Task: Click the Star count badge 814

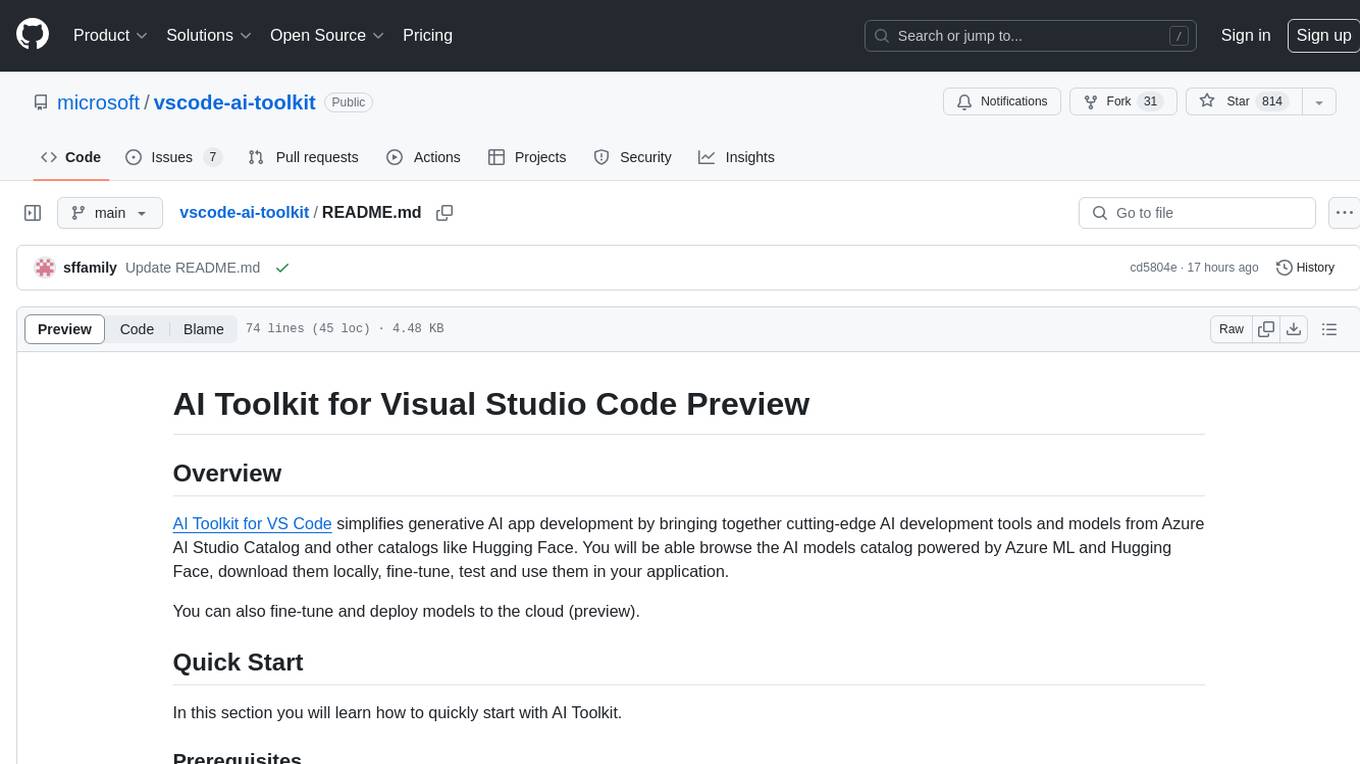Action: [x=1272, y=101]
